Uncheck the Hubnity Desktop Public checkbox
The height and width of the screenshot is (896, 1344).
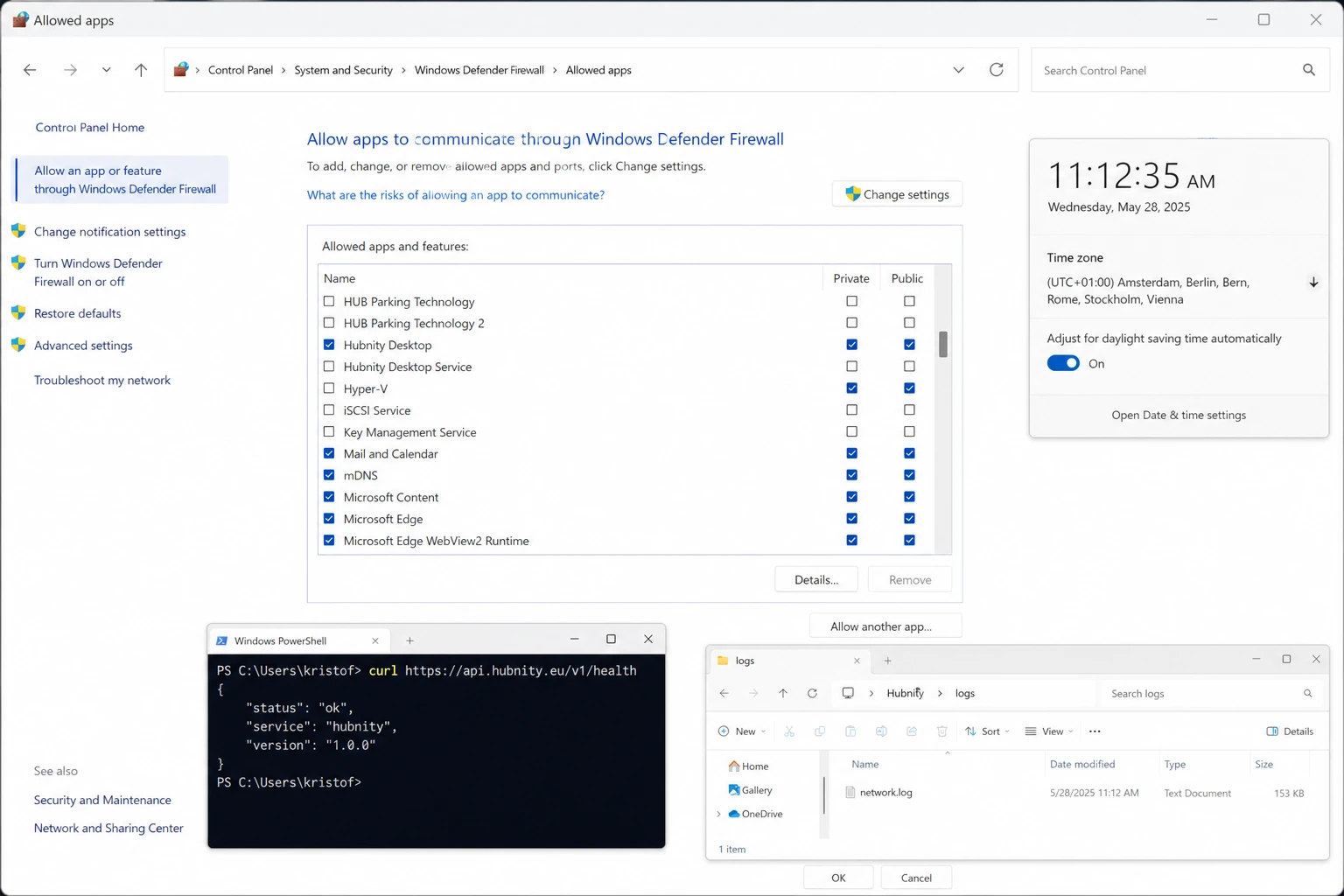click(x=909, y=345)
